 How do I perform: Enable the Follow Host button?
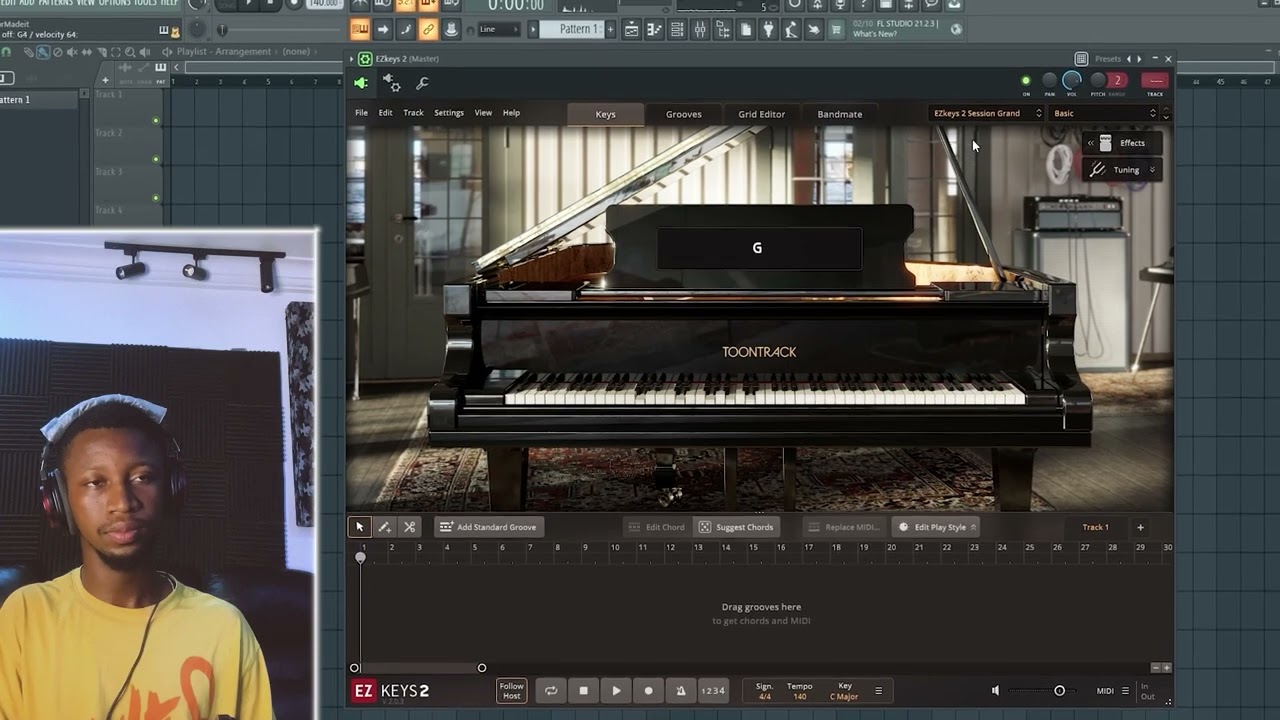click(x=511, y=691)
